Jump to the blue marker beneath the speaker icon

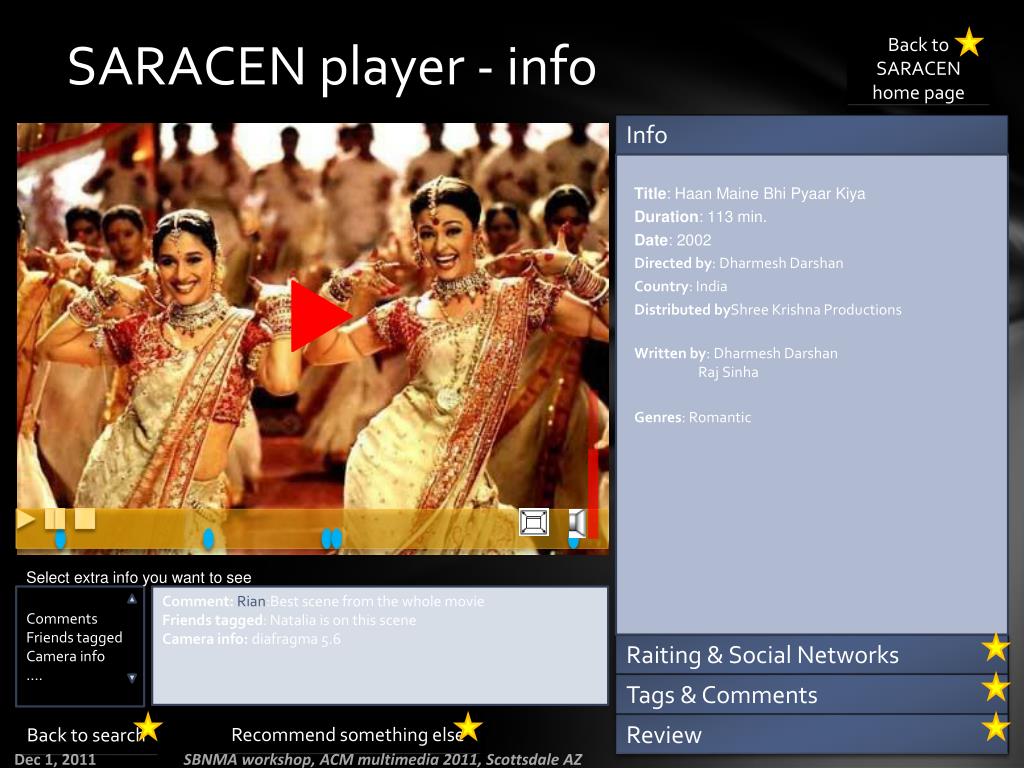point(573,541)
